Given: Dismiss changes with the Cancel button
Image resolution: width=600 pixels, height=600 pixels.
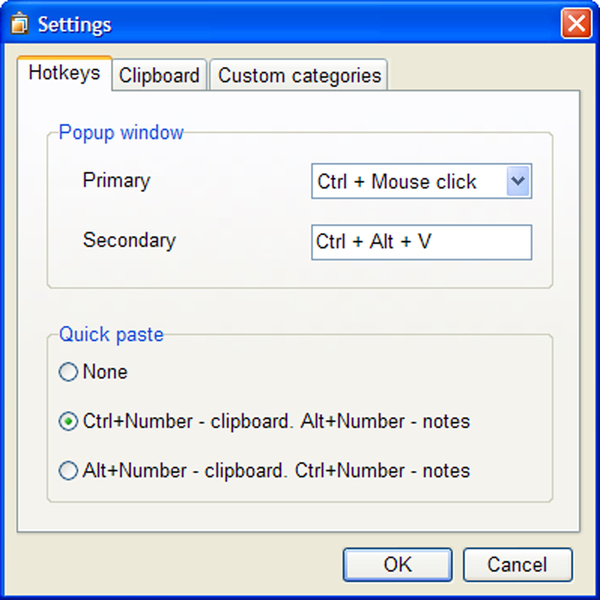Looking at the screenshot, I should pos(518,565).
